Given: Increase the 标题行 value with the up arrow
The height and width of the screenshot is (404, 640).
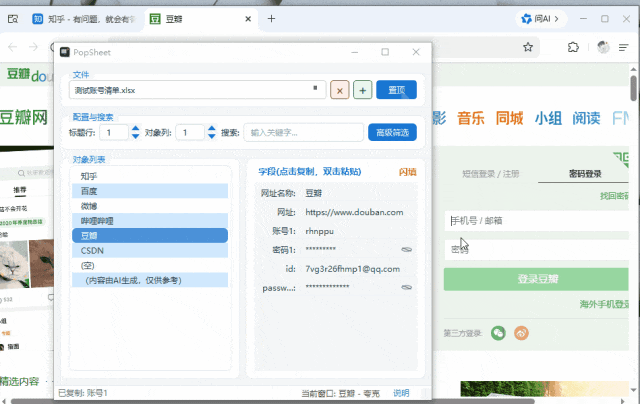Looking at the screenshot, I should (x=136, y=129).
